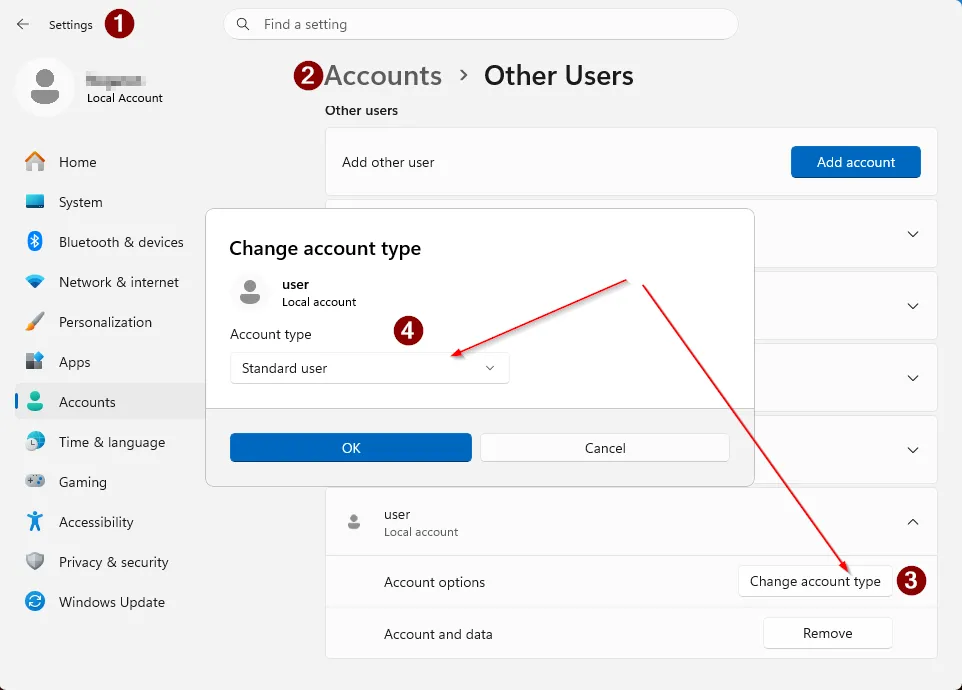Confirm with the OK button
The height and width of the screenshot is (690, 962).
click(351, 448)
